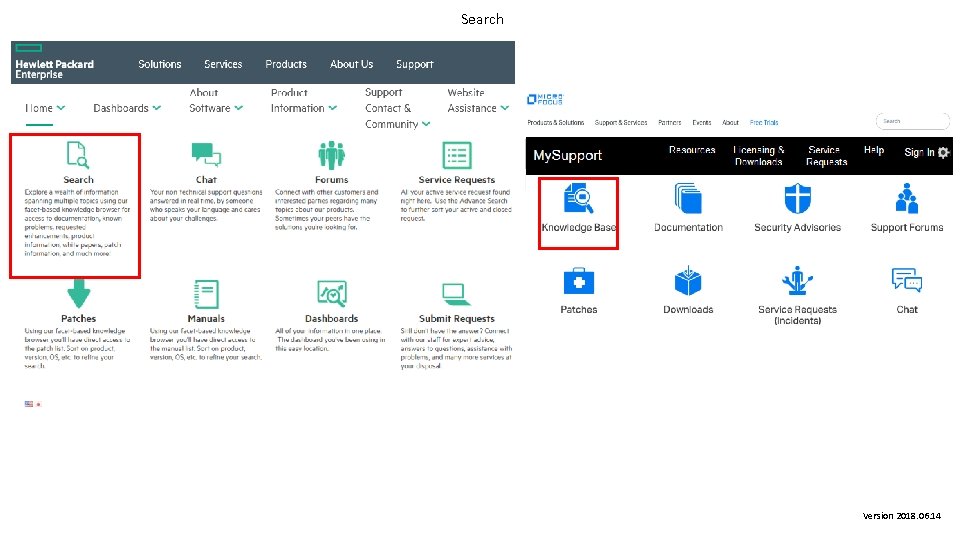Click the Partners link
The width and height of the screenshot is (960, 540).
670,122
